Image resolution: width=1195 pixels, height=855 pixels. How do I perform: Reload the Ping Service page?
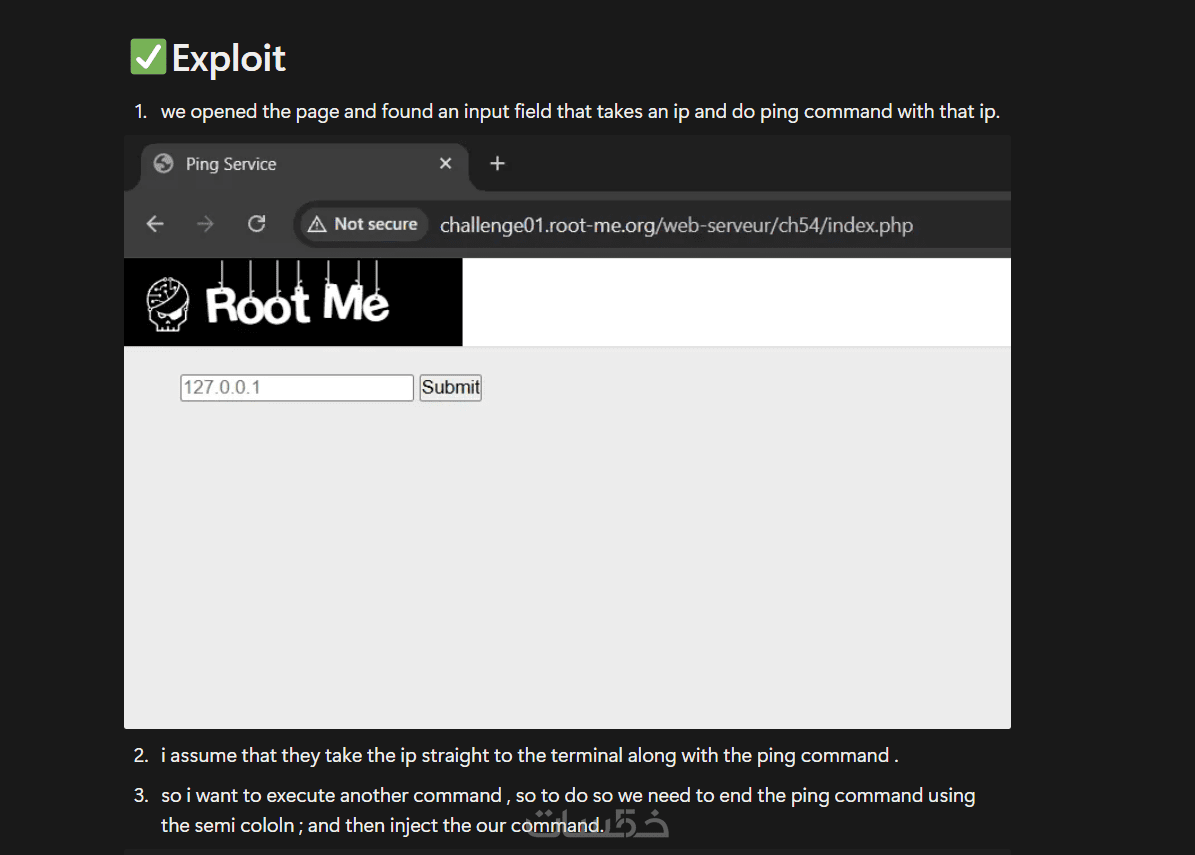coord(257,224)
